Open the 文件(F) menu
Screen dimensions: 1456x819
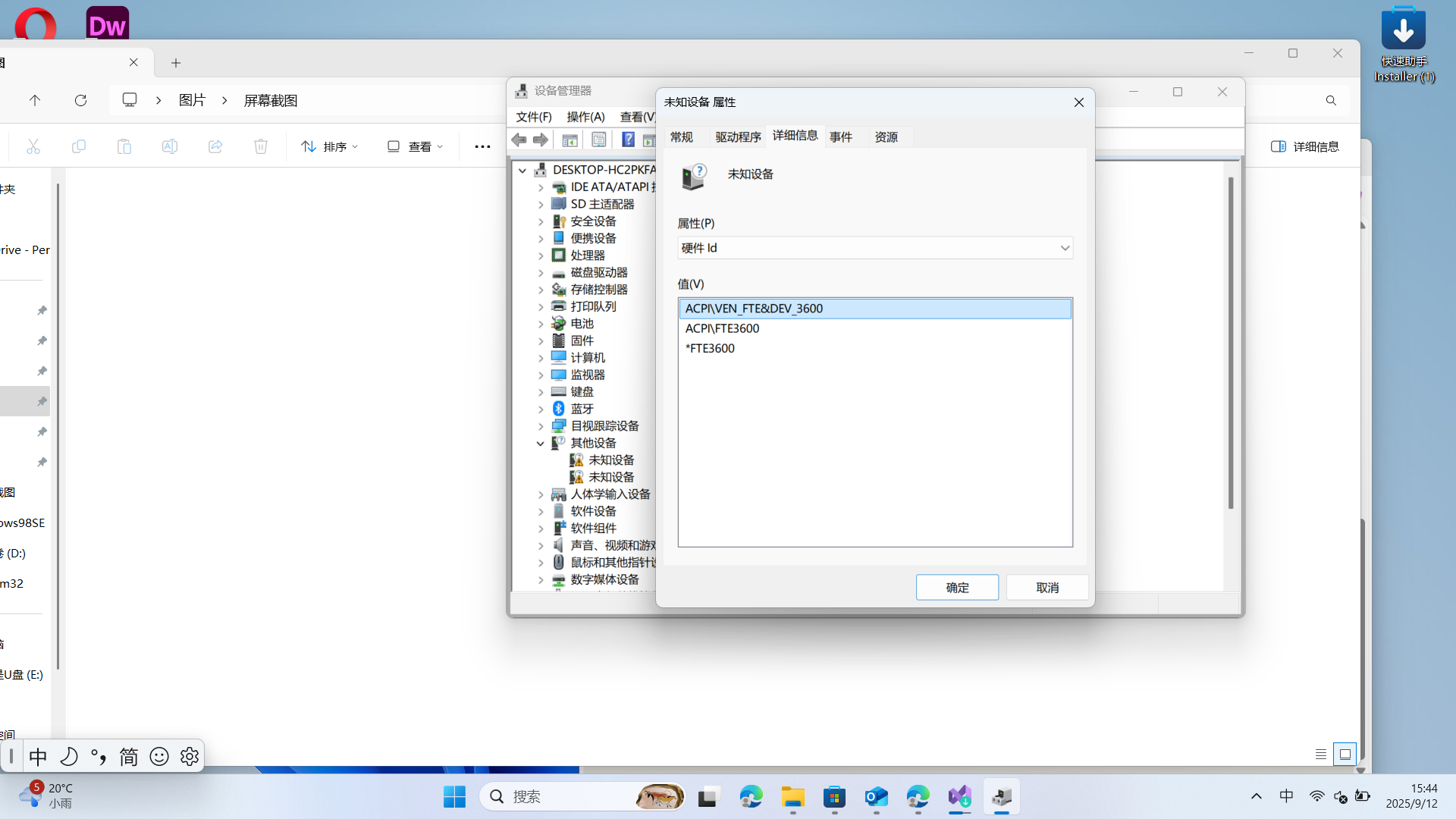click(533, 116)
